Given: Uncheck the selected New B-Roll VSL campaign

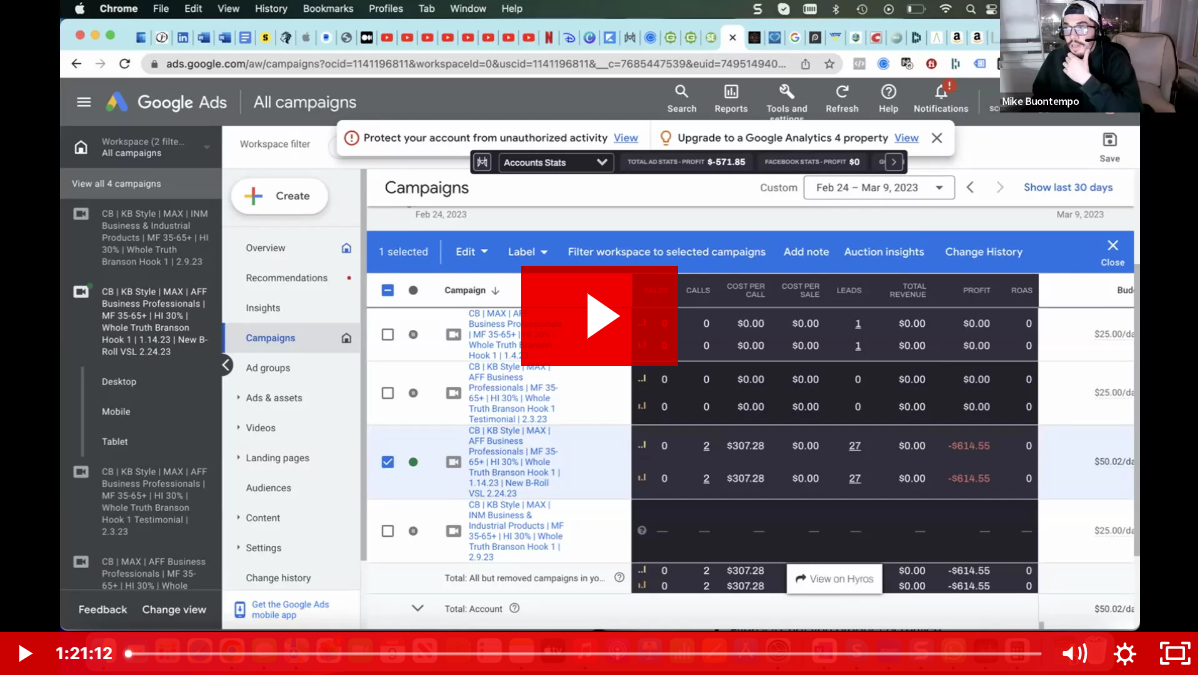Looking at the screenshot, I should pyautogui.click(x=388, y=462).
